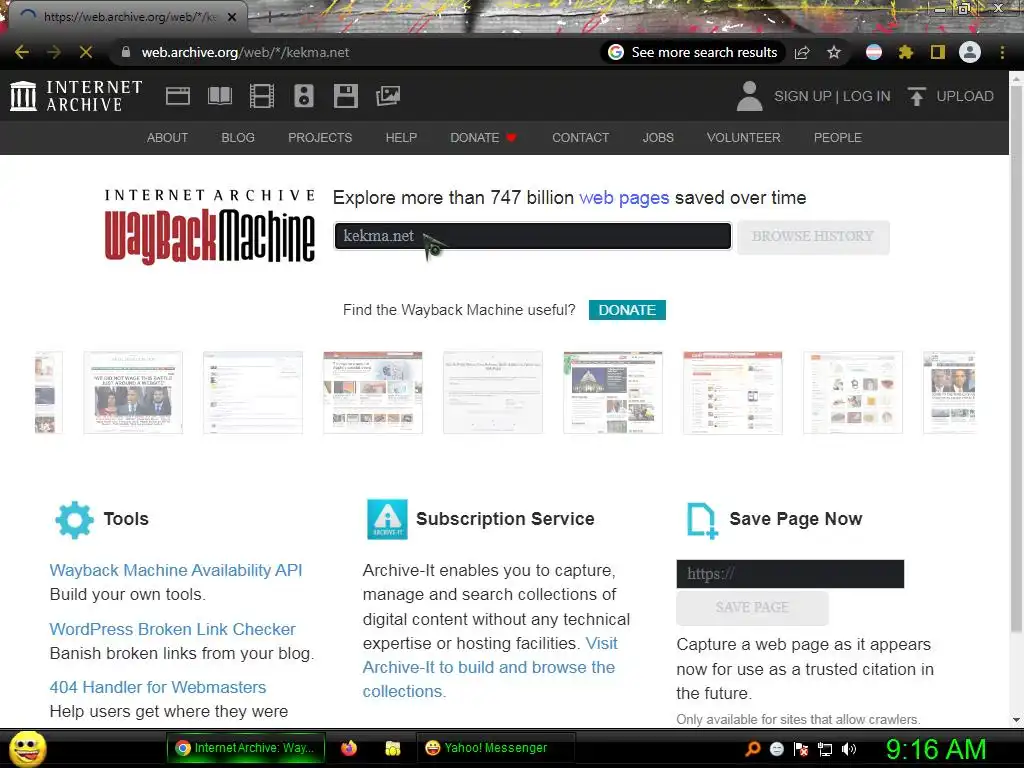Click the striped flag extension icon
Image resolution: width=1024 pixels, height=768 pixels.
point(874,52)
